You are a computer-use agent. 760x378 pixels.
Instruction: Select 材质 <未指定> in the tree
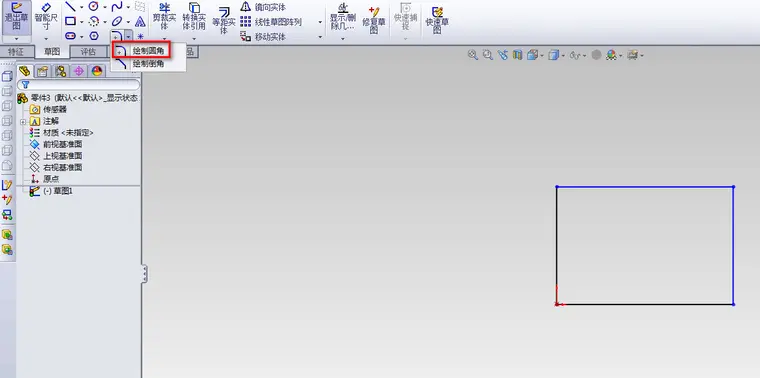click(62, 133)
